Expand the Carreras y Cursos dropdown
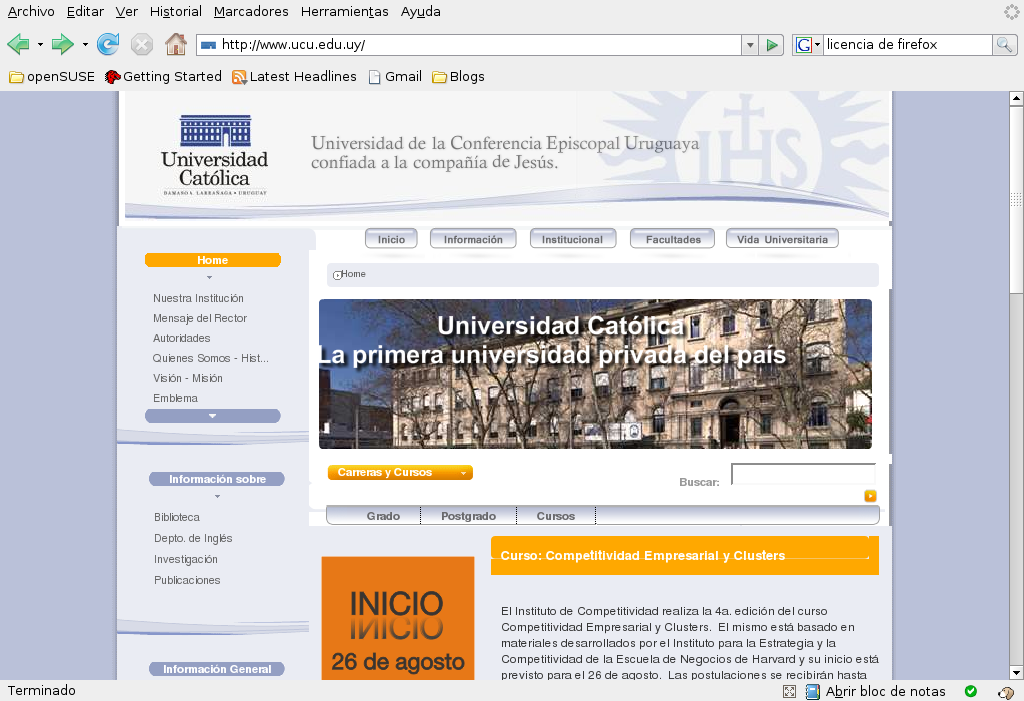Screen dimensions: 1024x701 tap(400, 472)
